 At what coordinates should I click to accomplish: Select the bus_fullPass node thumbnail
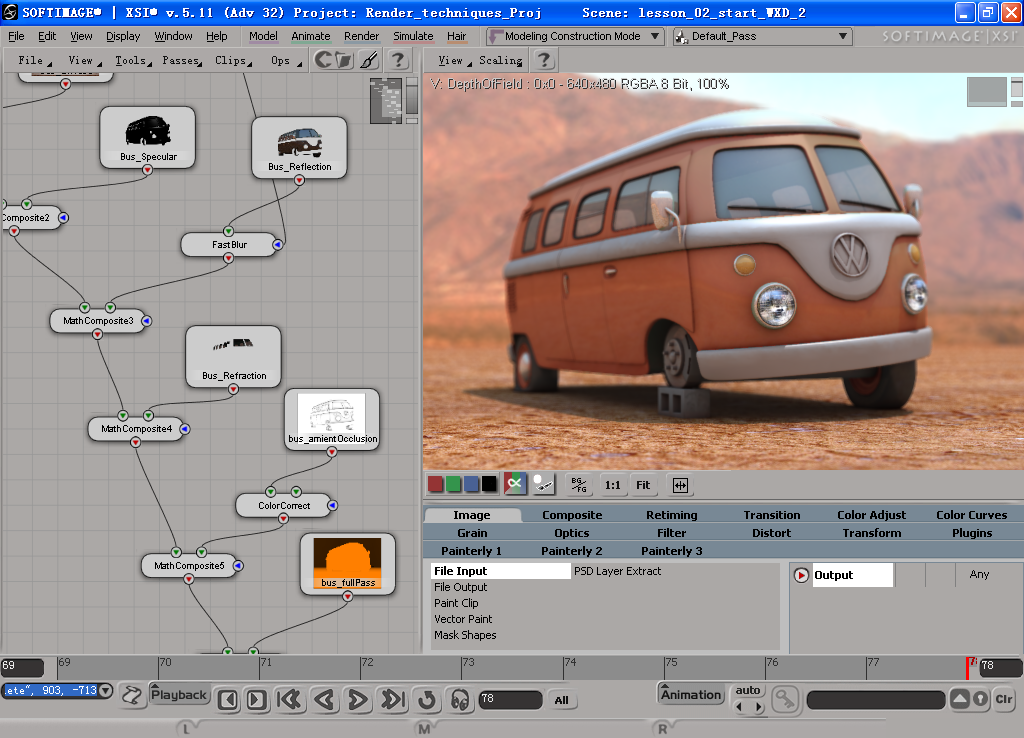click(347, 564)
